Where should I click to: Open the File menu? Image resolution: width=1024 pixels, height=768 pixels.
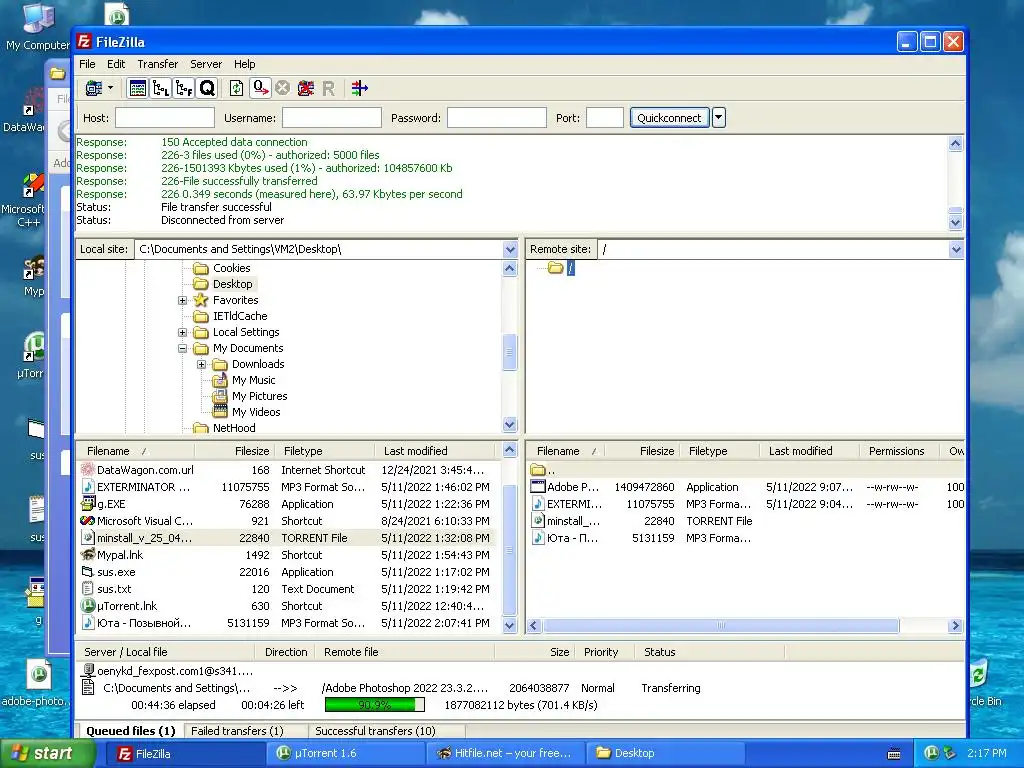(x=87, y=64)
